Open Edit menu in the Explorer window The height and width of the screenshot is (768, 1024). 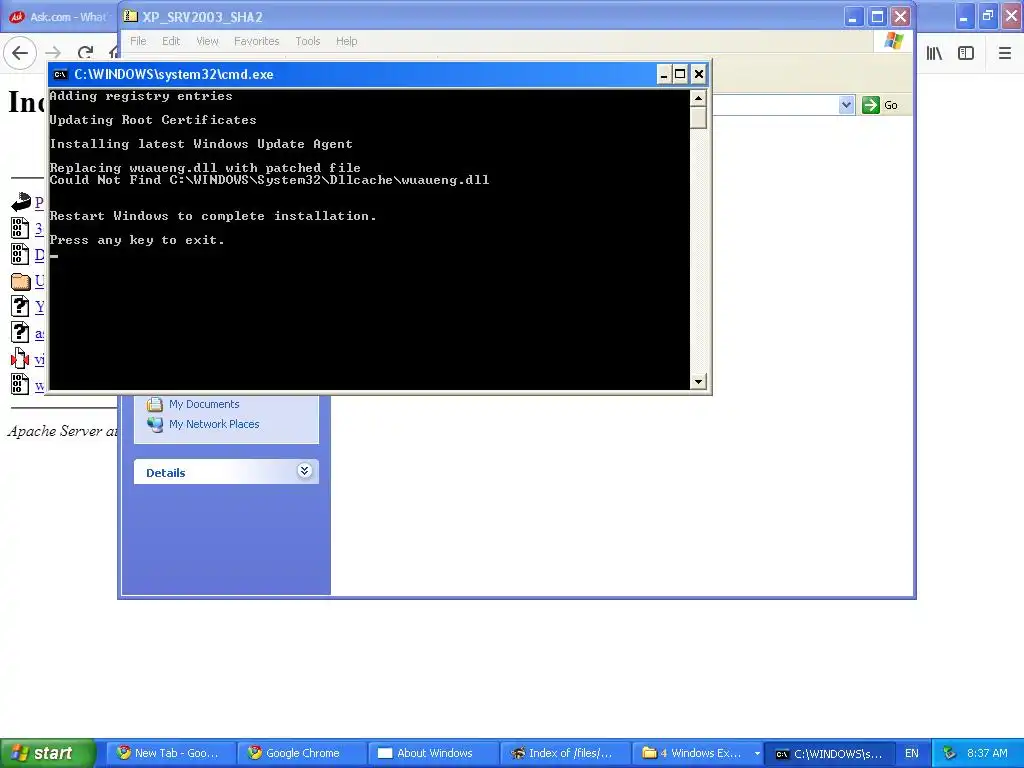(171, 41)
